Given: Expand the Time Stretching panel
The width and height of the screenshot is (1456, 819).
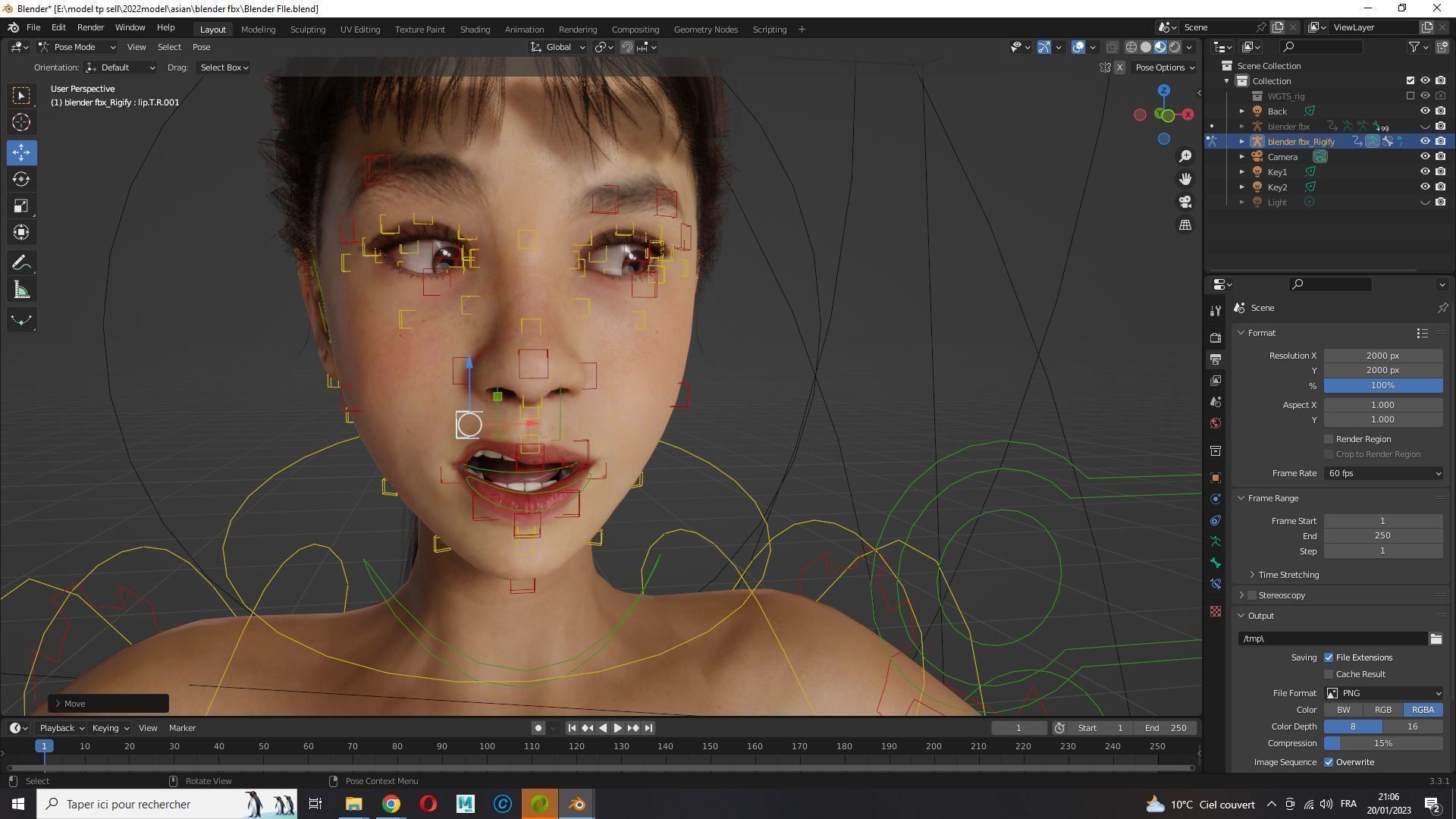Looking at the screenshot, I should [x=1288, y=575].
